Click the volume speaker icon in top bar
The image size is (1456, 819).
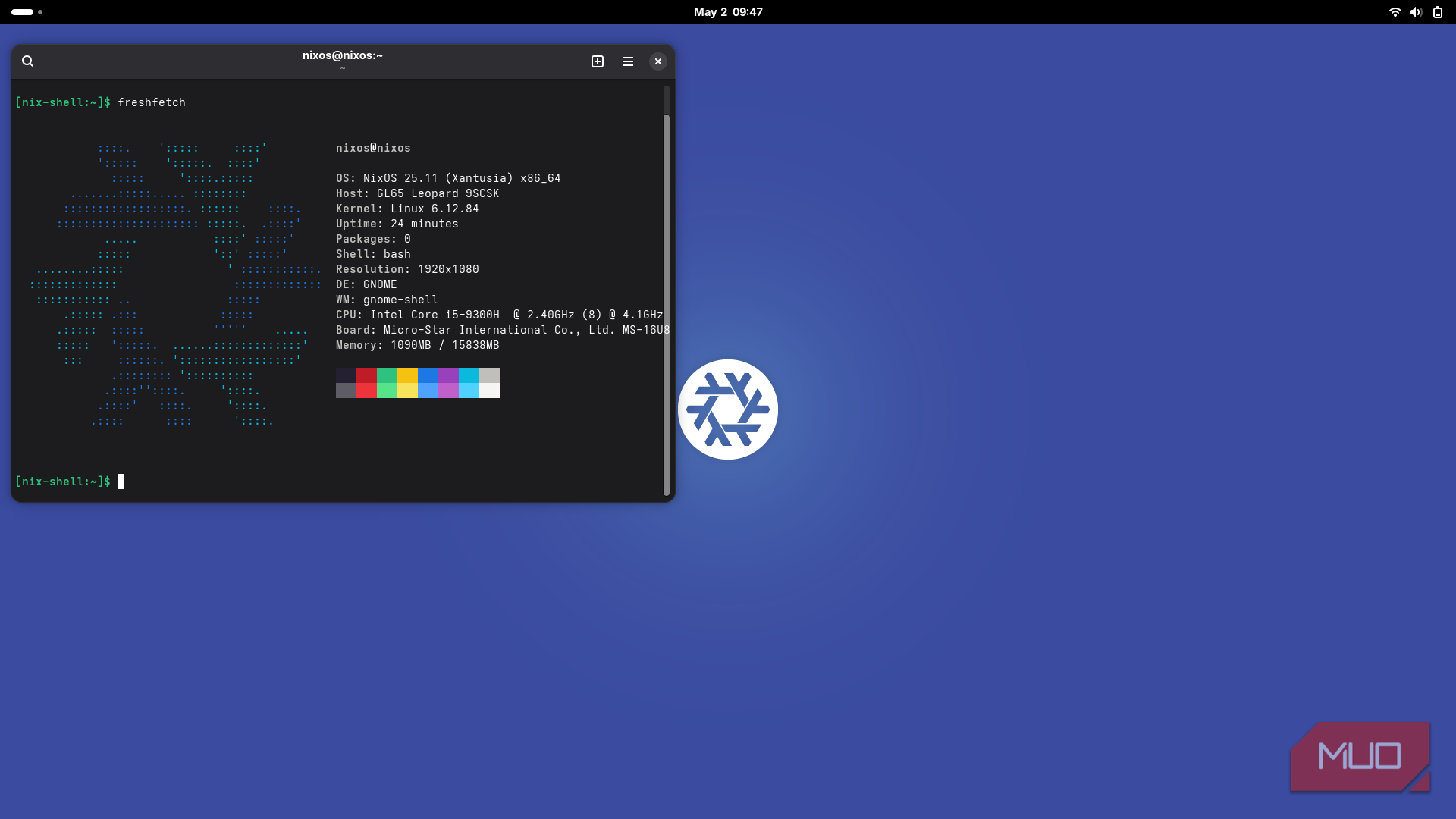(1416, 12)
